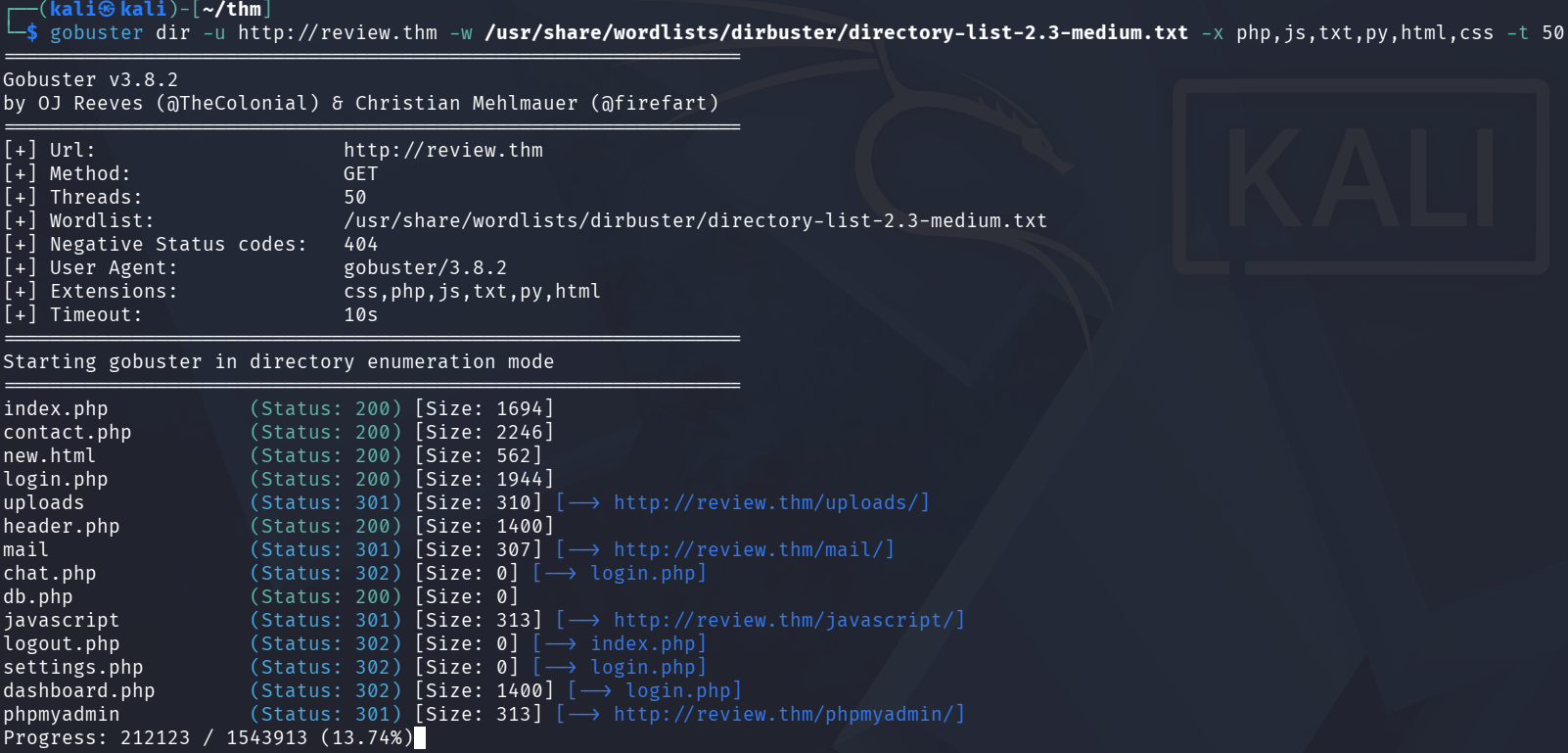Click Status 200 on db.php row

(x=326, y=596)
